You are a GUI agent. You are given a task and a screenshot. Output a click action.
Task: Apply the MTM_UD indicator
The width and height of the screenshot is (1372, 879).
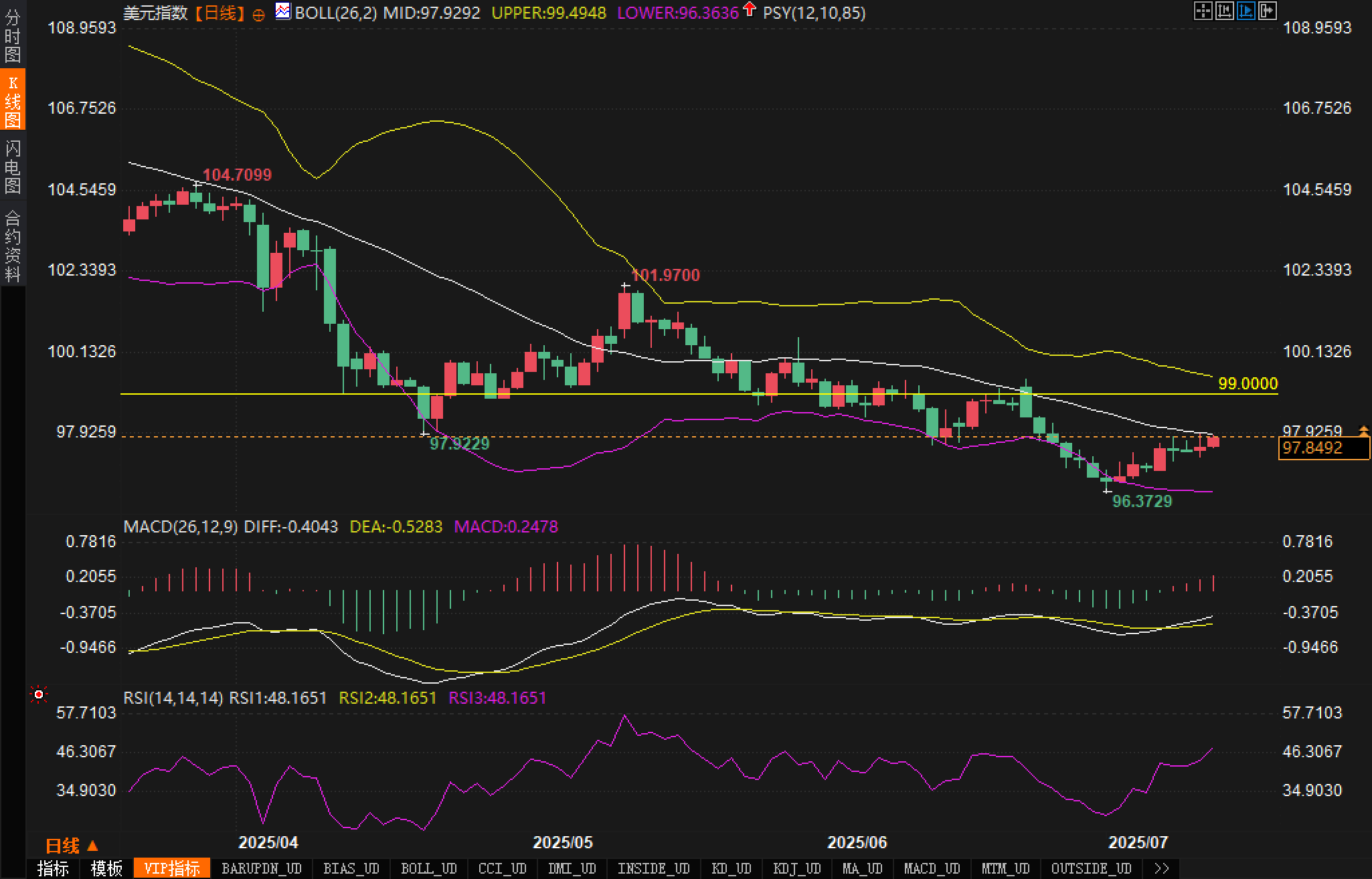(x=1005, y=868)
